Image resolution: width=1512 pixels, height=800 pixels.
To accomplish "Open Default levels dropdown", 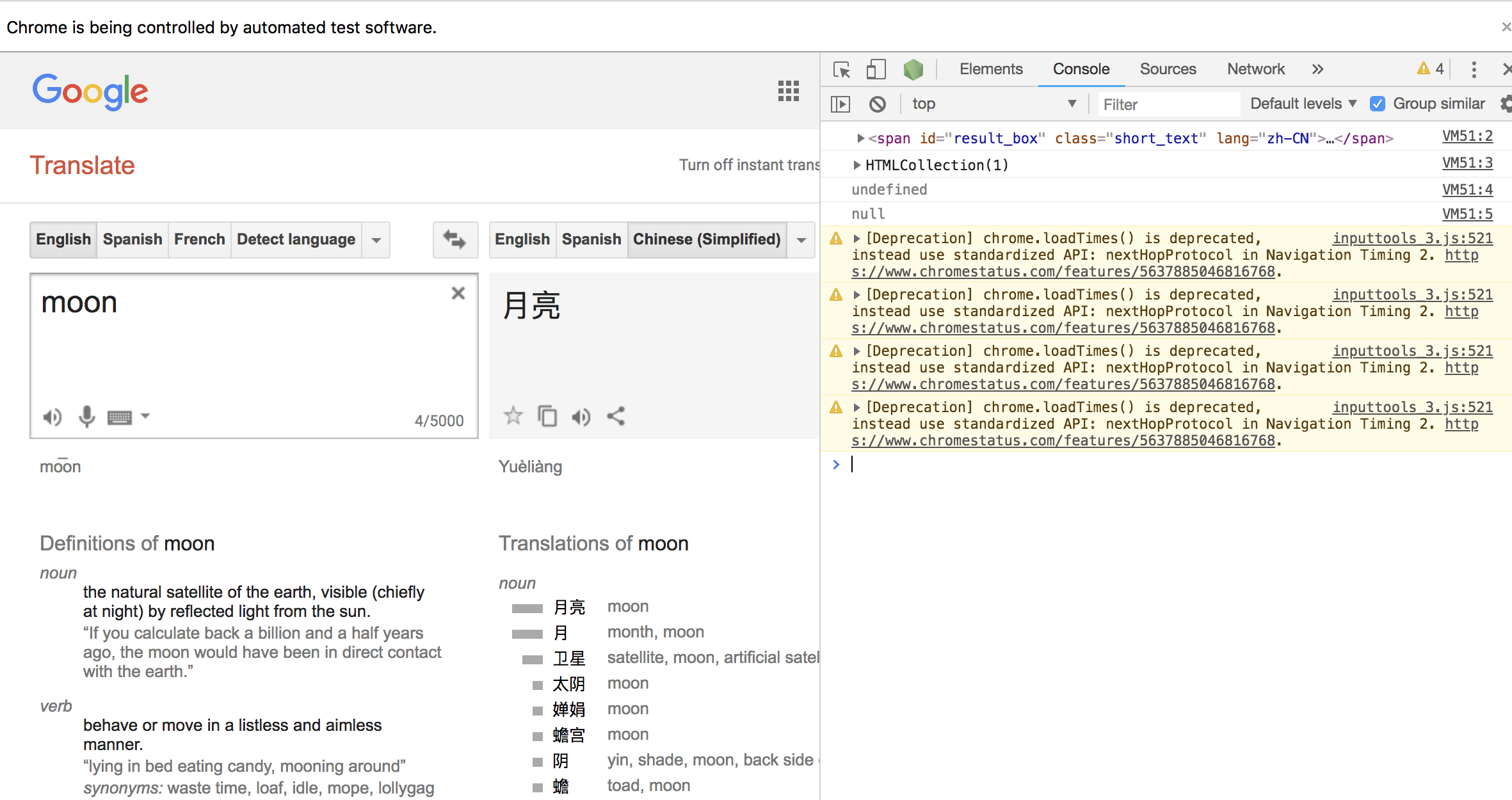I will 1303,104.
